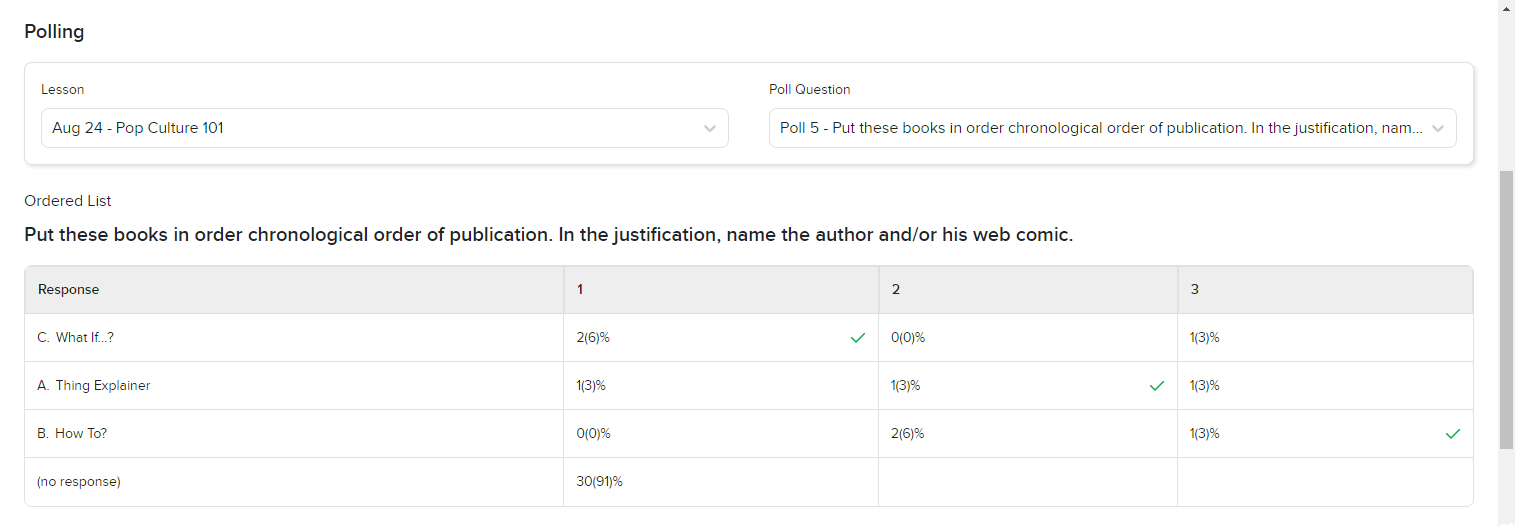Click Thing Explainer column 2 value 1(3)%
The image size is (1515, 530).
coord(905,386)
